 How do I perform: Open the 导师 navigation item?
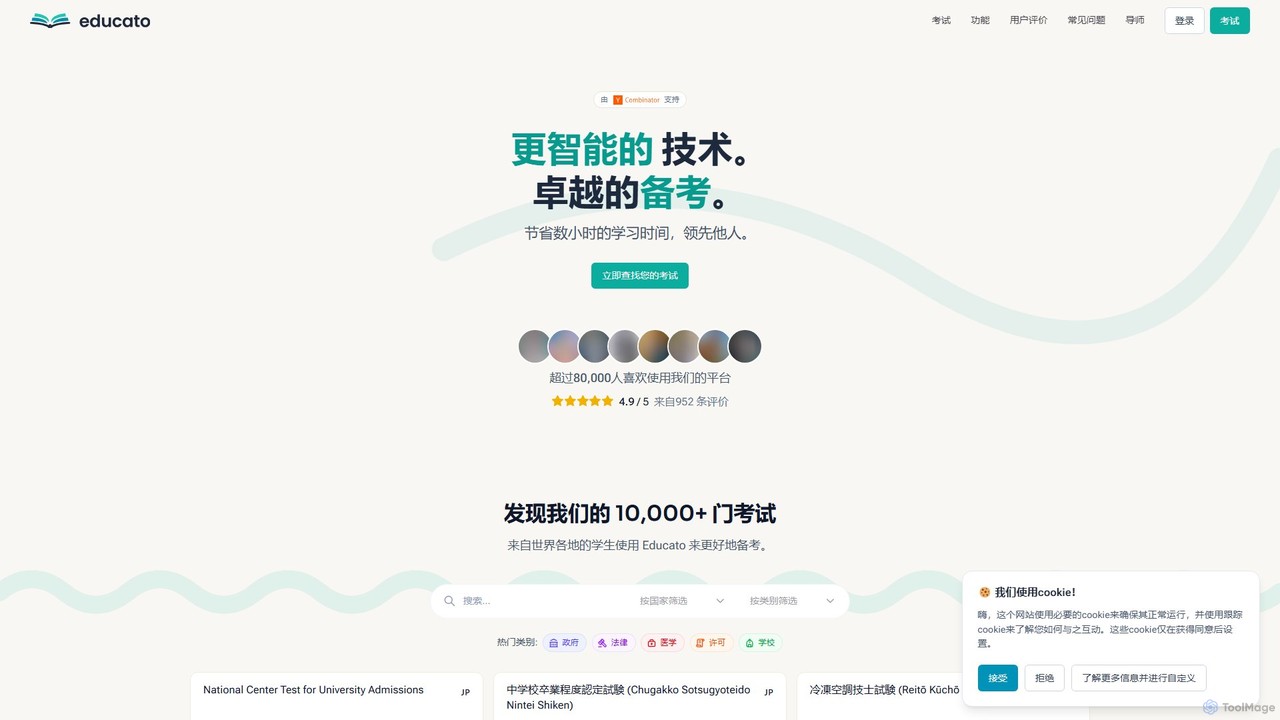(1135, 20)
